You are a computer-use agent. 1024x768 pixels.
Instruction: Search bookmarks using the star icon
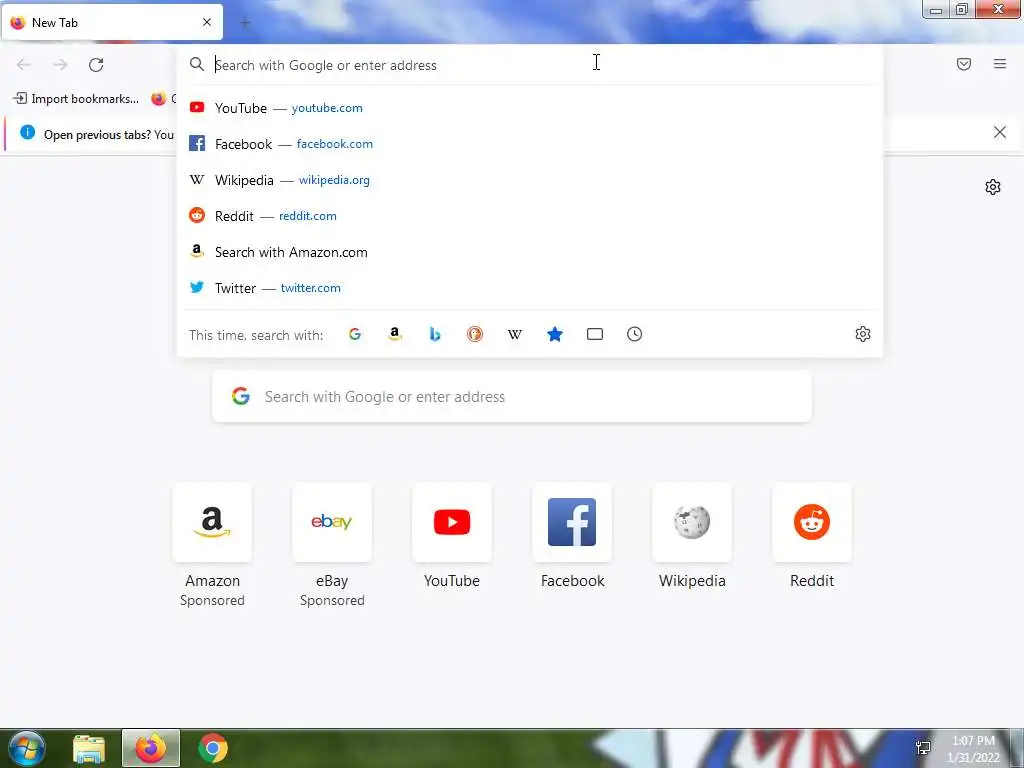coord(554,334)
